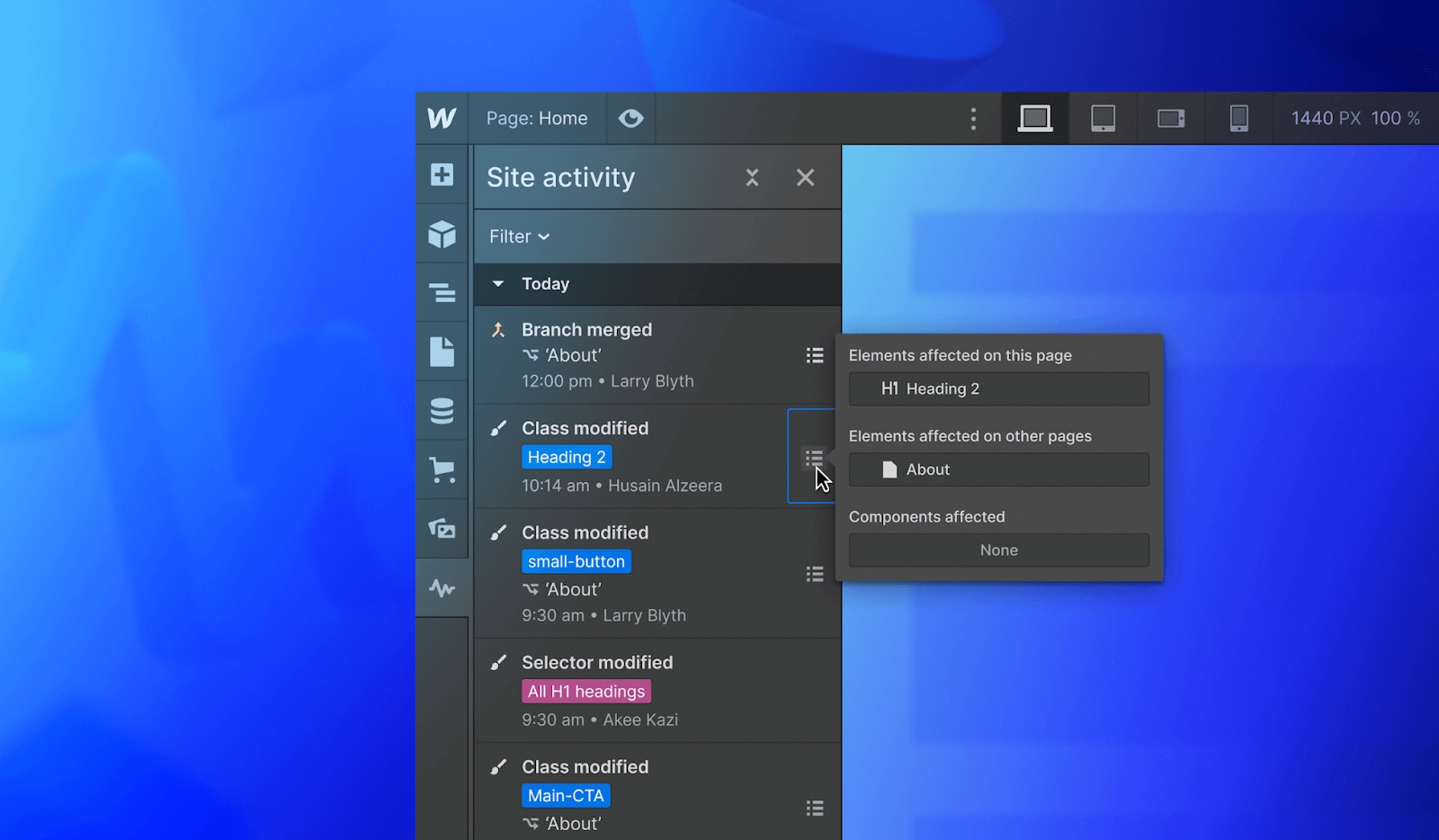The image size is (1439, 840).
Task: Select About page in affected pages
Action: pos(998,469)
